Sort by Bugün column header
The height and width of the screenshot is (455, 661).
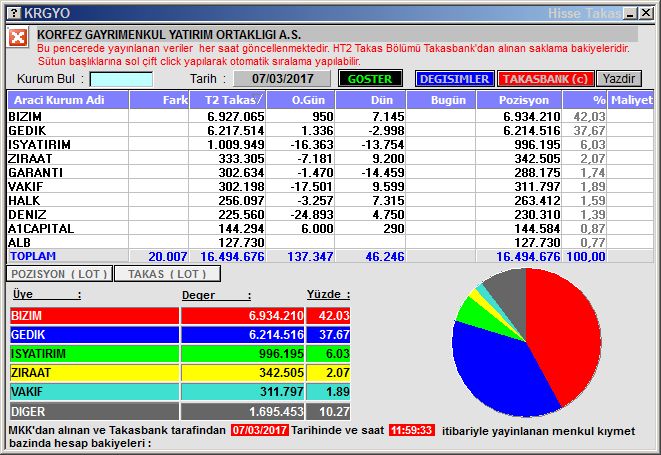[x=441, y=100]
